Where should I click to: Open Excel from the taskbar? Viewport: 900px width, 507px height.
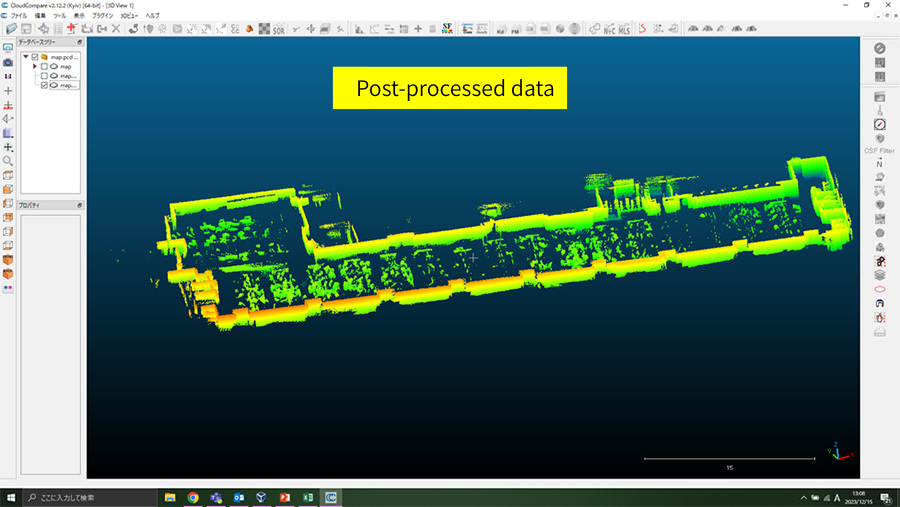(308, 498)
